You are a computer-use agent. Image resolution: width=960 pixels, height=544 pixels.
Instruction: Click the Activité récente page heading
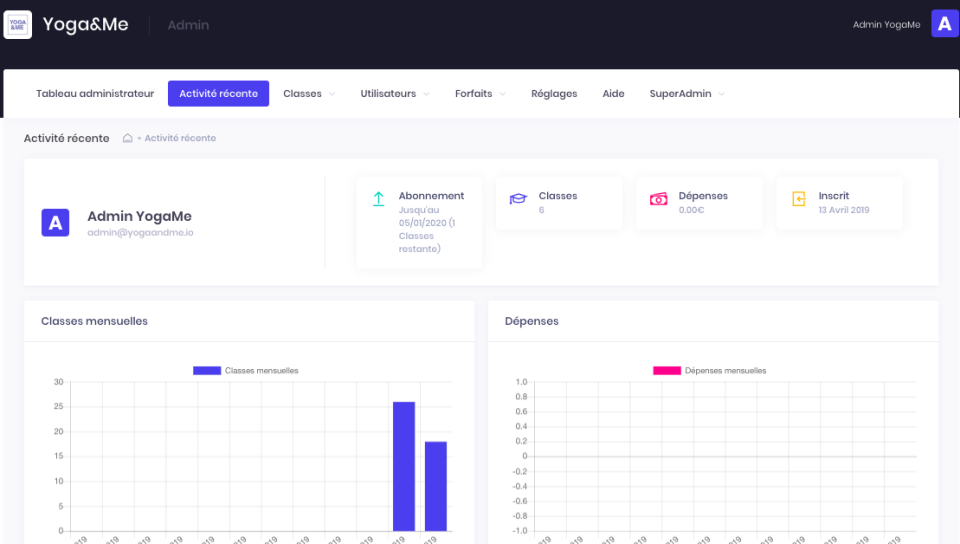pos(67,138)
